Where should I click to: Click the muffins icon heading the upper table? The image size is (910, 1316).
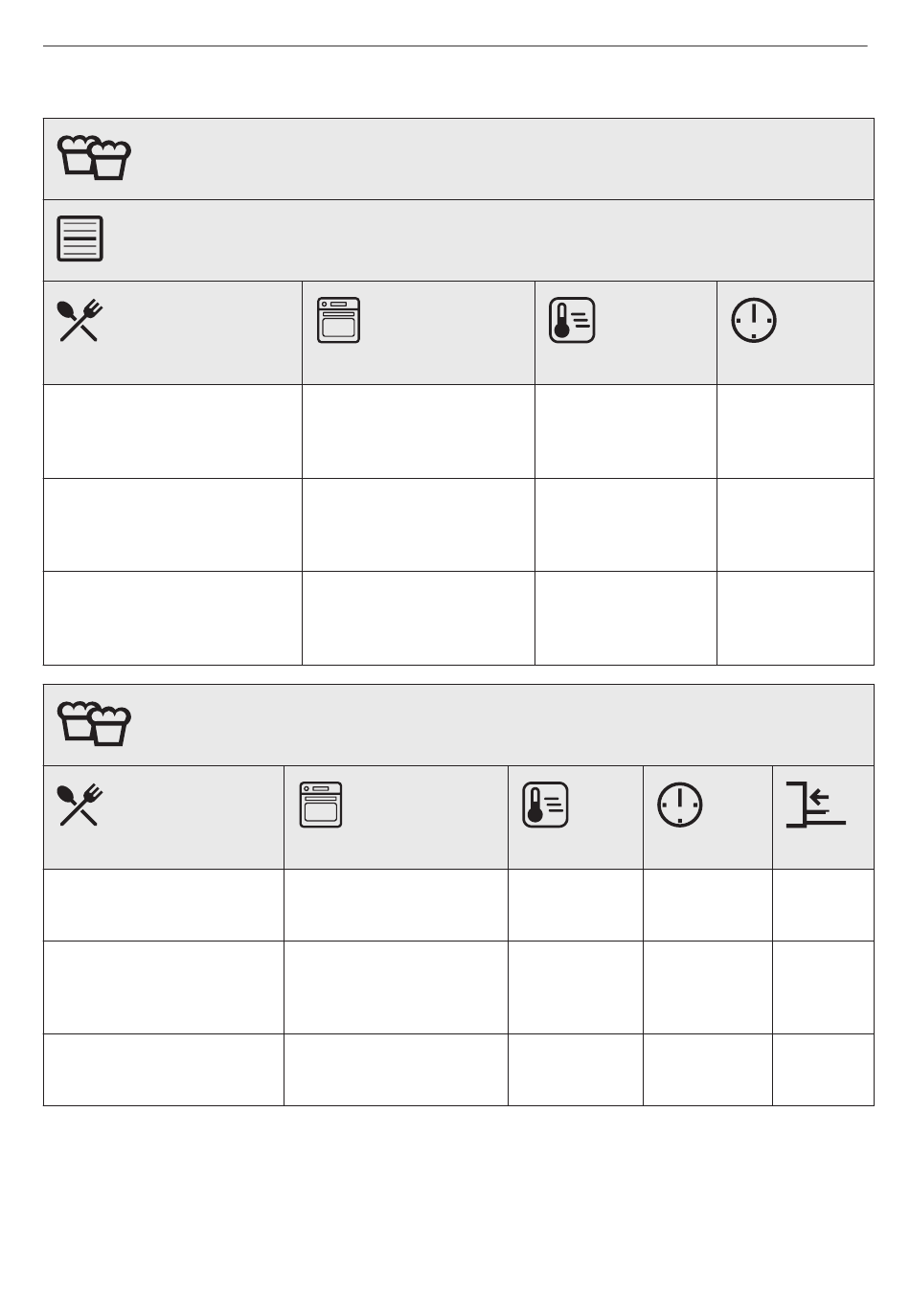(94, 158)
